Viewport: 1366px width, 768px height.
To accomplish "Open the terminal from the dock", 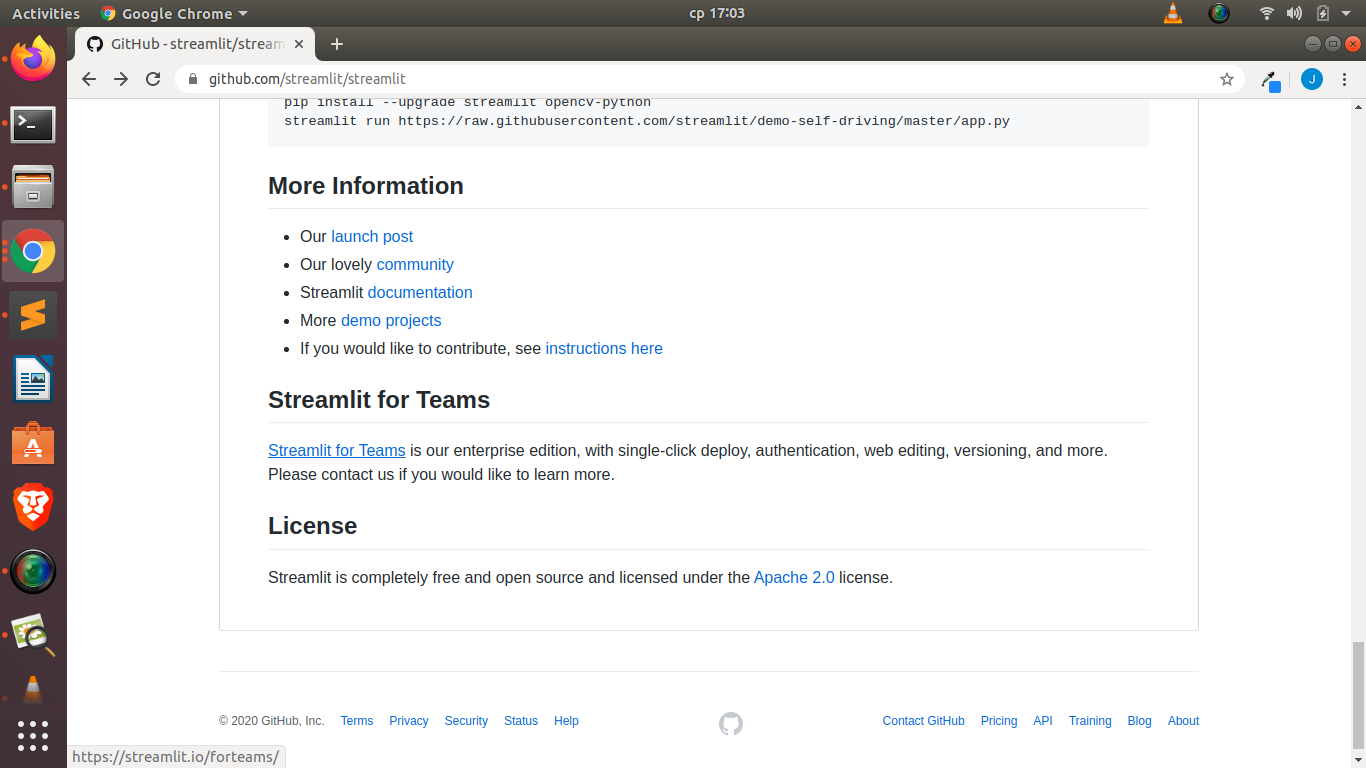I will click(33, 124).
